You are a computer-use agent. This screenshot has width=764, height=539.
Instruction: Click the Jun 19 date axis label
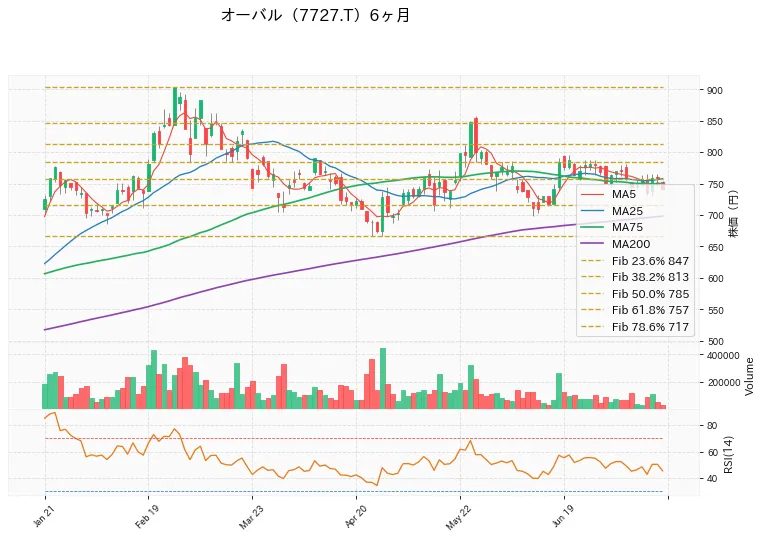562,516
